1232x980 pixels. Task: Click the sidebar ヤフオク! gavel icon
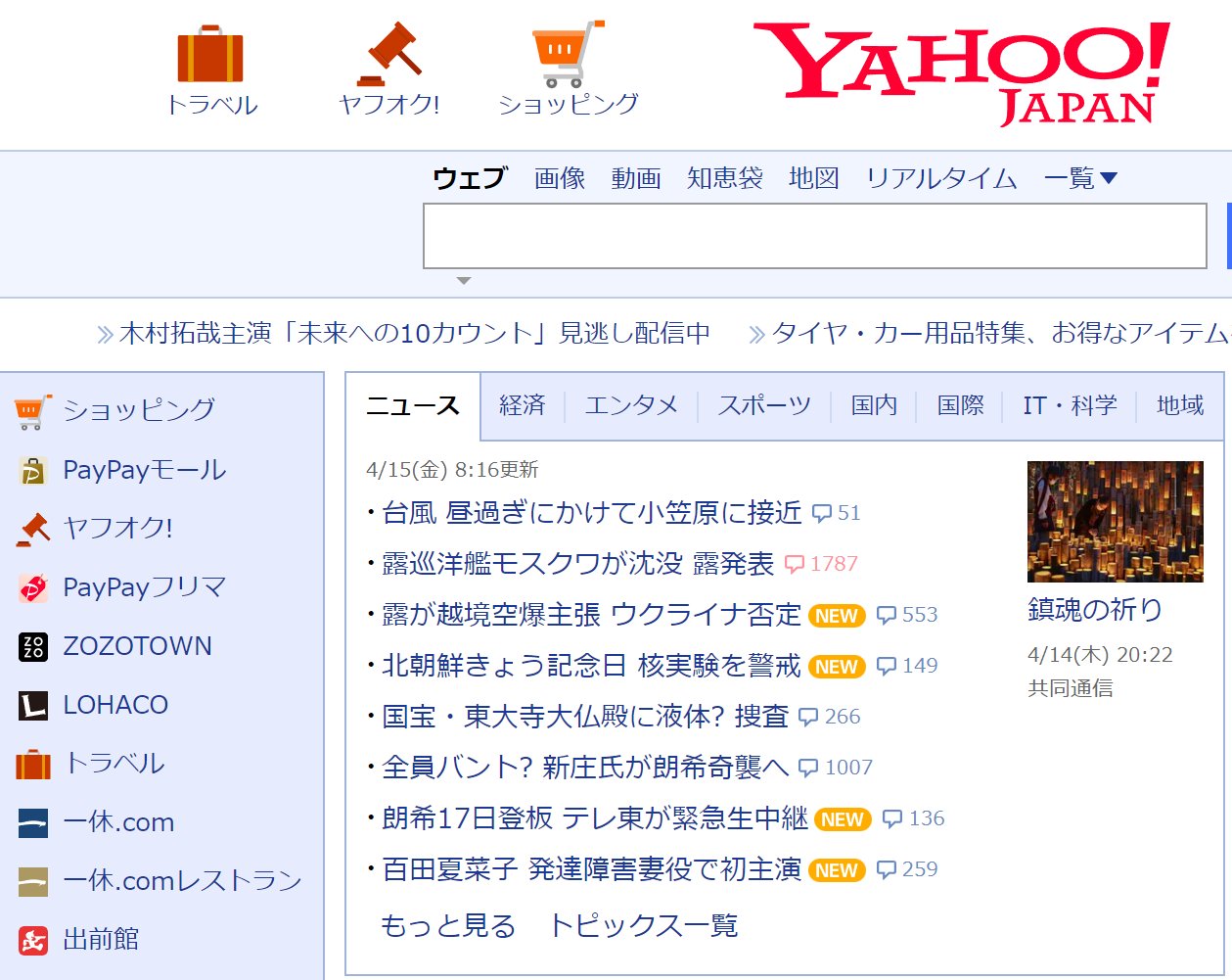[x=33, y=529]
